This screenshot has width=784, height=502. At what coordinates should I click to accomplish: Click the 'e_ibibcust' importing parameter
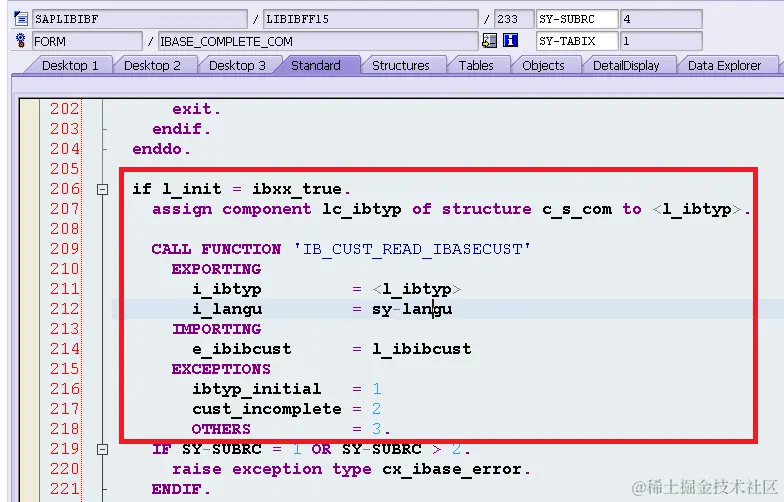(x=242, y=349)
